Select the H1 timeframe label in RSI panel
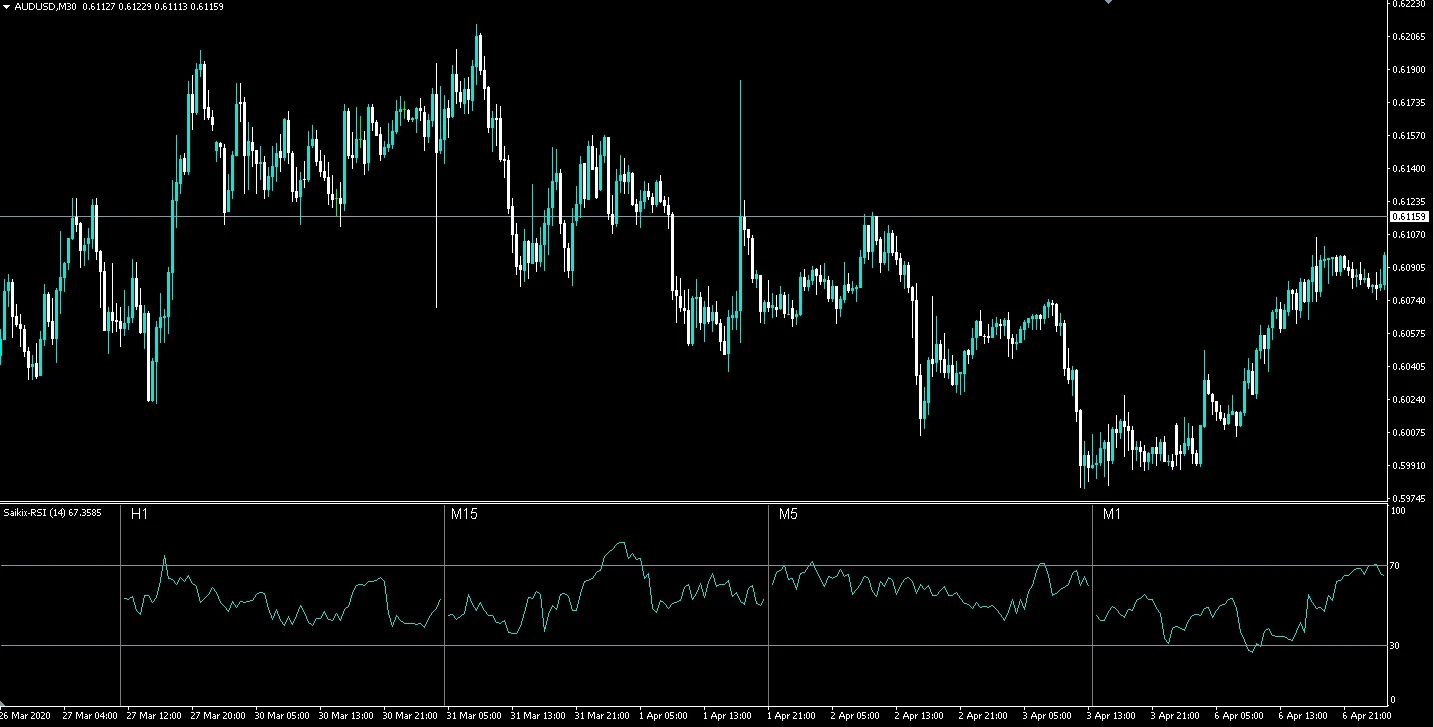The height and width of the screenshot is (727, 1434). 139,514
